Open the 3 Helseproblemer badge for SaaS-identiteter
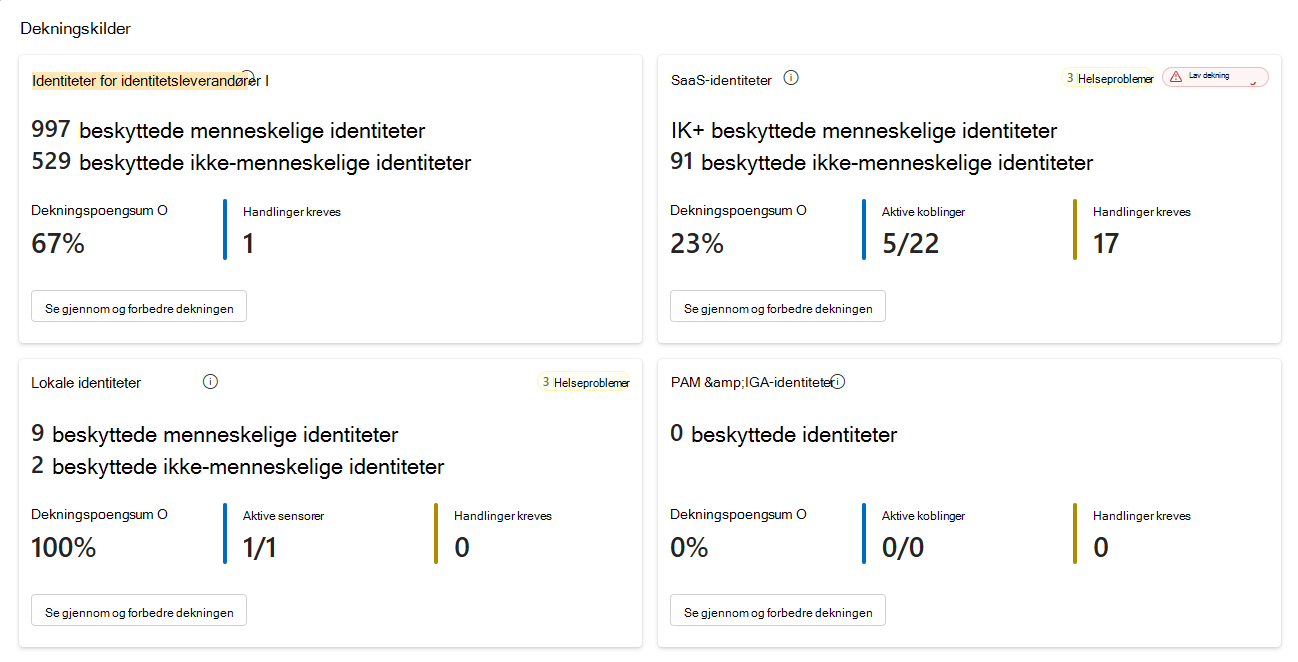The width and height of the screenshot is (1298, 662). [x=1108, y=77]
